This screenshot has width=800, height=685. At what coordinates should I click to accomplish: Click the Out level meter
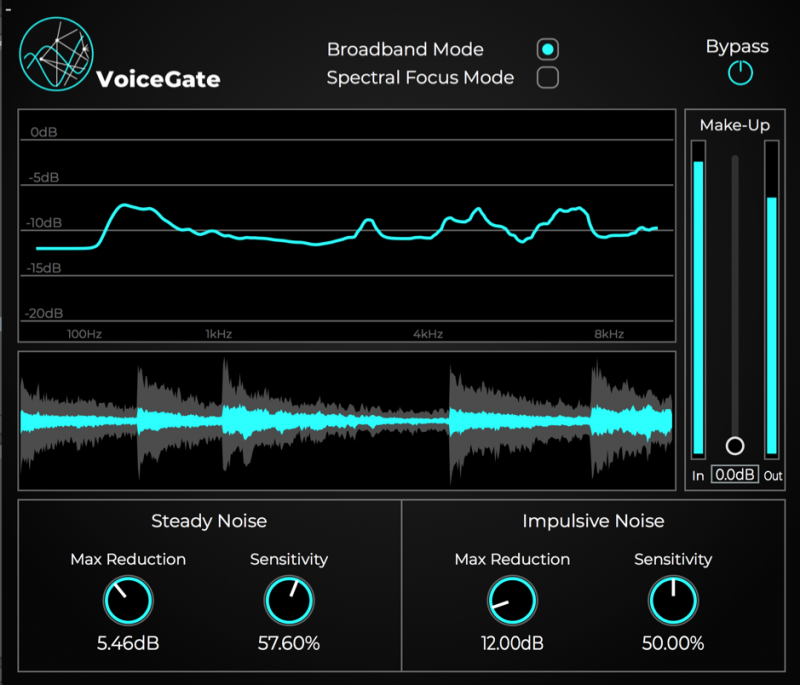[771, 300]
